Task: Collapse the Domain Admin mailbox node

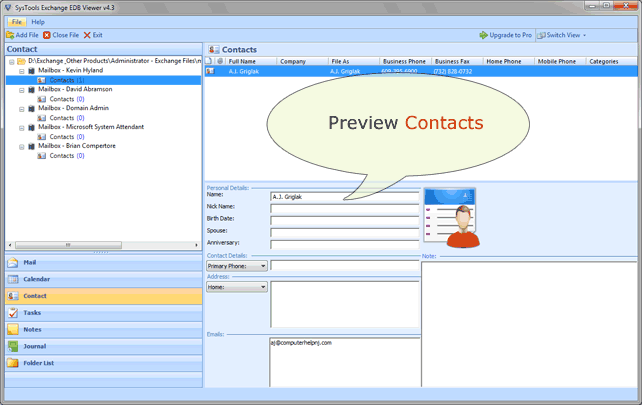Action: 22,109
